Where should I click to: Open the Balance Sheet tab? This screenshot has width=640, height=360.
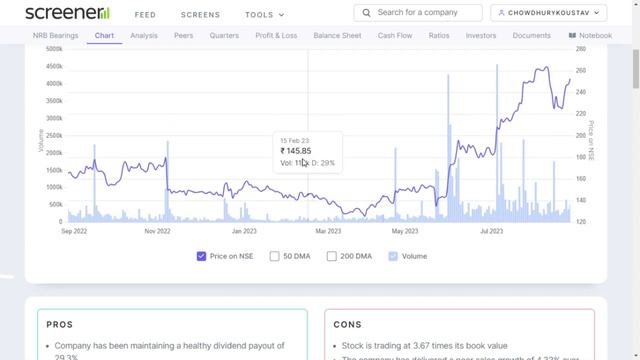point(338,36)
